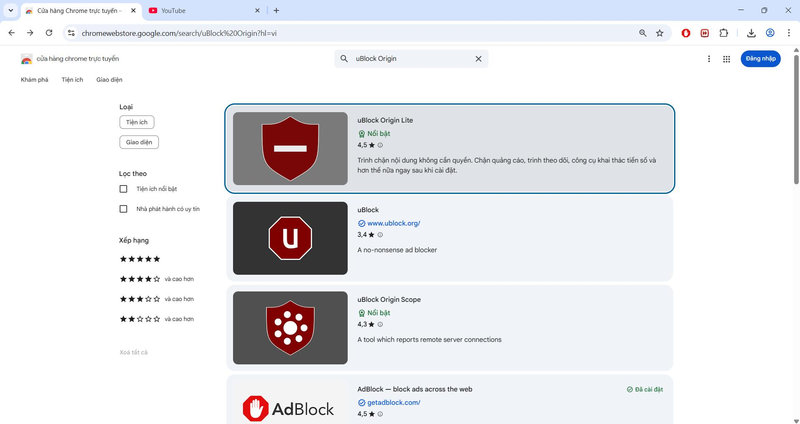Check the Tiện ích nổi bật checkbox
The height and width of the screenshot is (424, 800).
point(123,189)
